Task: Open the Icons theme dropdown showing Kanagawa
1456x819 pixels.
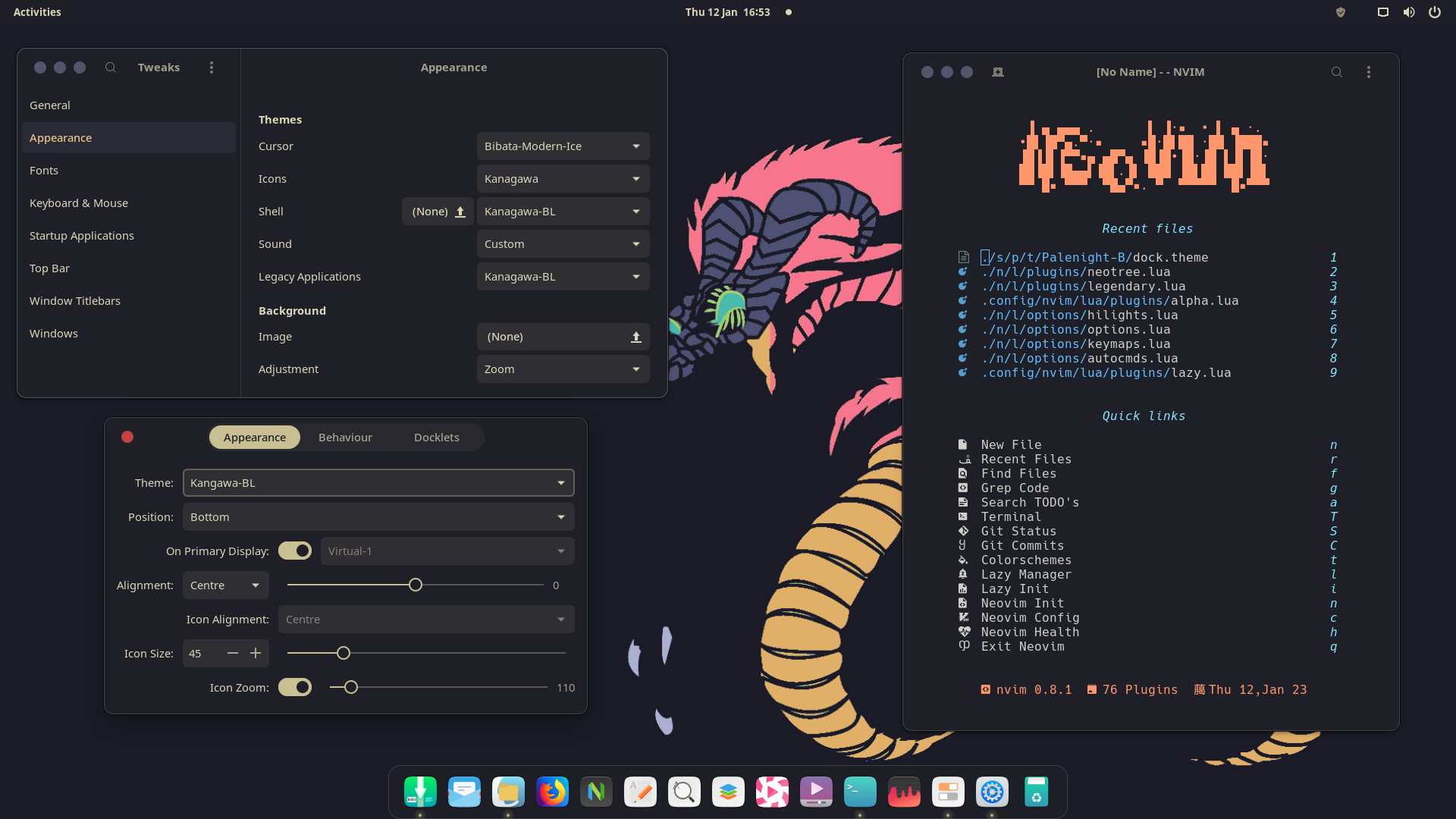Action: pyautogui.click(x=563, y=179)
